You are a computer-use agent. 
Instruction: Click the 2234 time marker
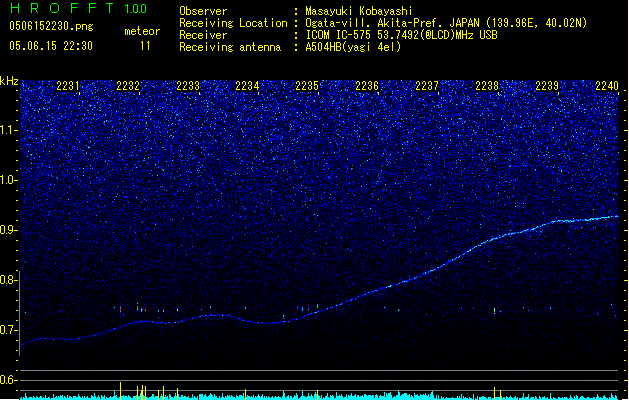point(247,85)
